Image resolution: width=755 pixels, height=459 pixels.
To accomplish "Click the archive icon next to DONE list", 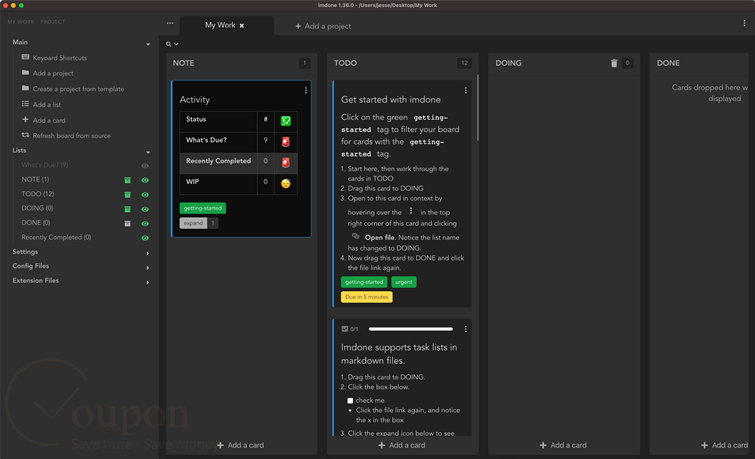I will pos(128,223).
